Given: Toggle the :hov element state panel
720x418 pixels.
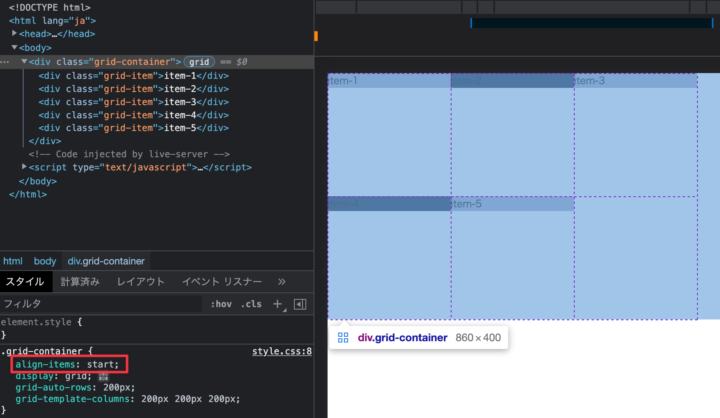Looking at the screenshot, I should 221,304.
